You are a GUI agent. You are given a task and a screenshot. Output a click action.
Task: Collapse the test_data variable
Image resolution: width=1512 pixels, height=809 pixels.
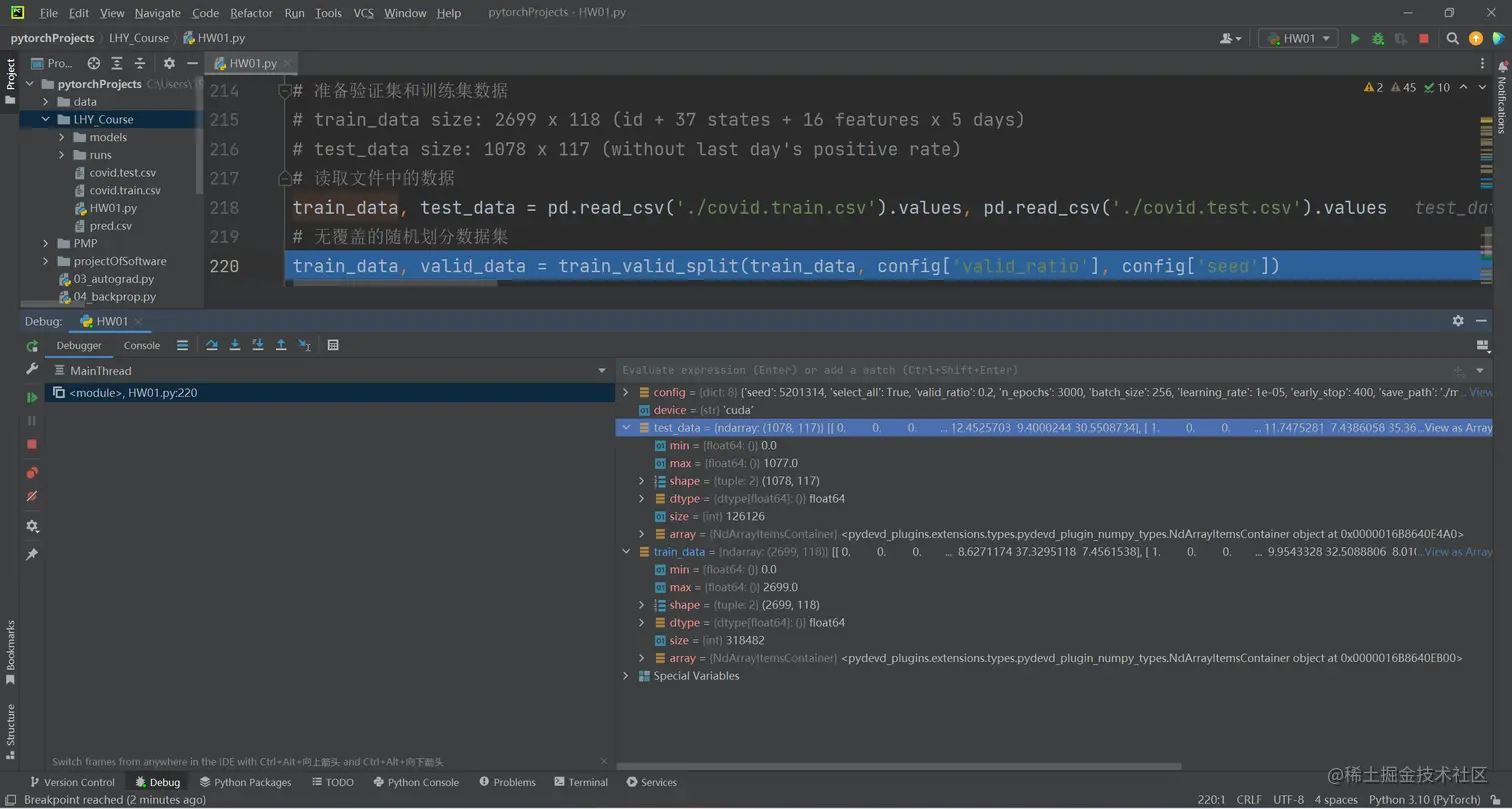[627, 428]
